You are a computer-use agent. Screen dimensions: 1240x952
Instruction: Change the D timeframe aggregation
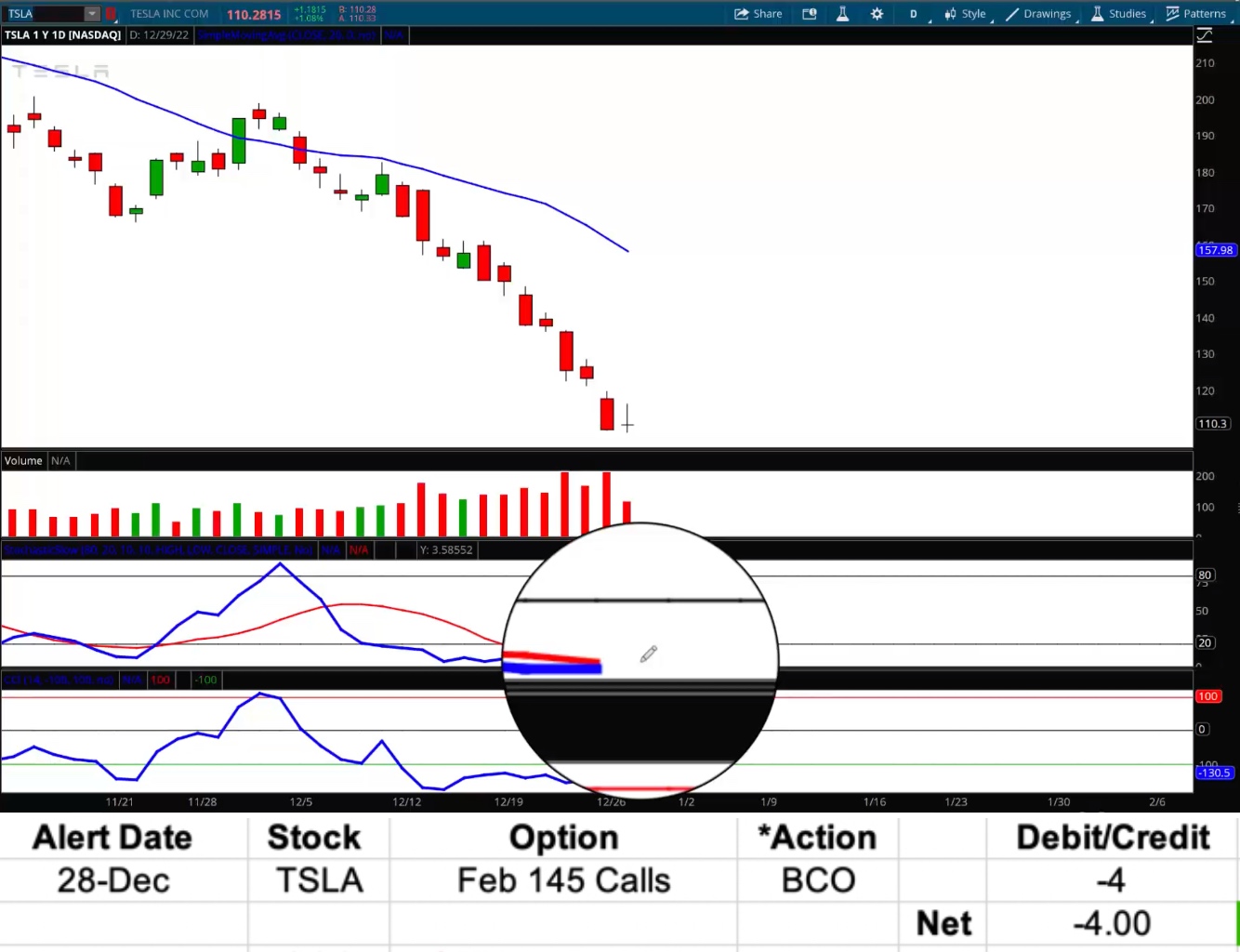click(x=914, y=14)
